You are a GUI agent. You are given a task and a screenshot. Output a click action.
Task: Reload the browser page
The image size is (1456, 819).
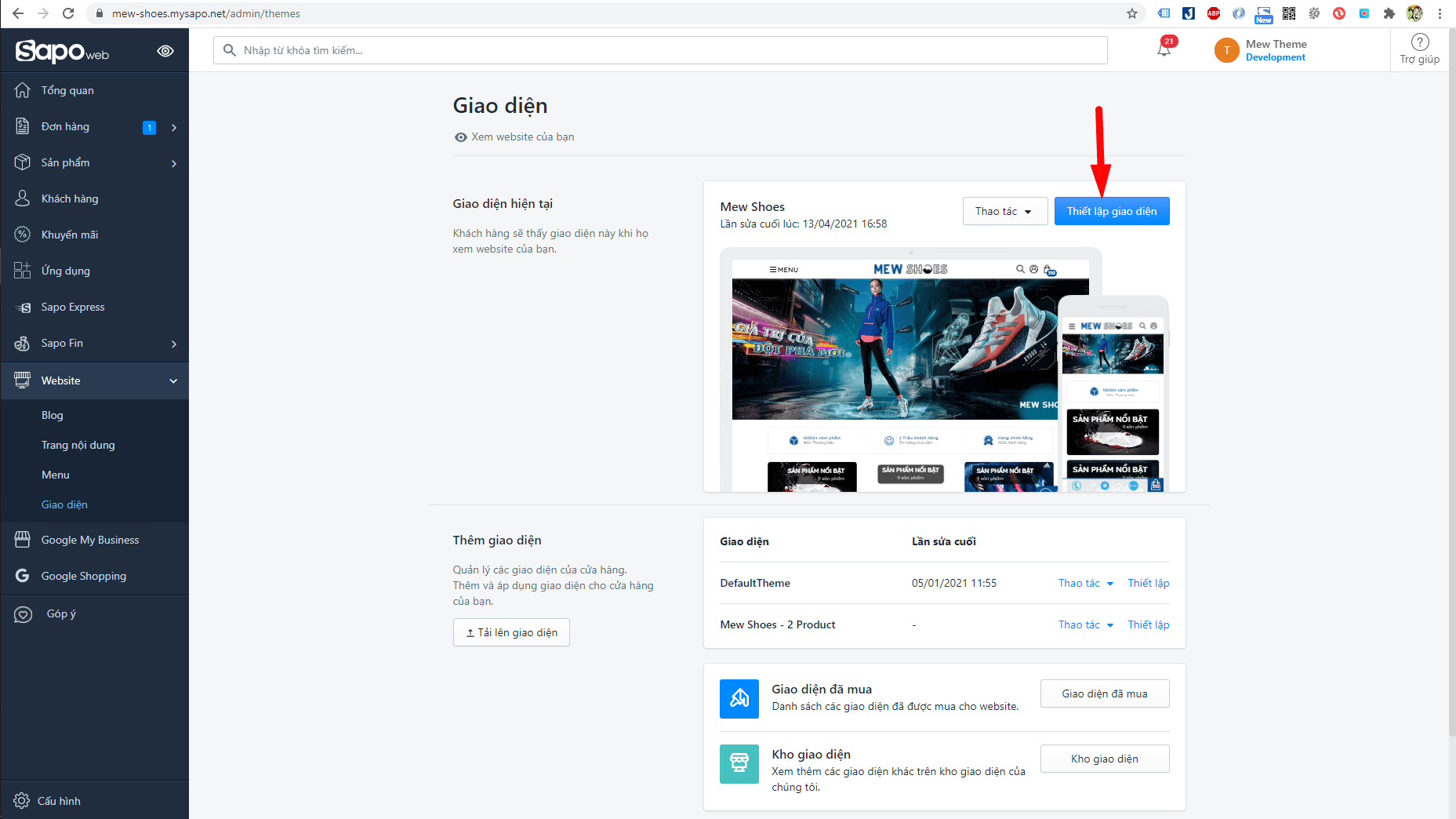[68, 13]
